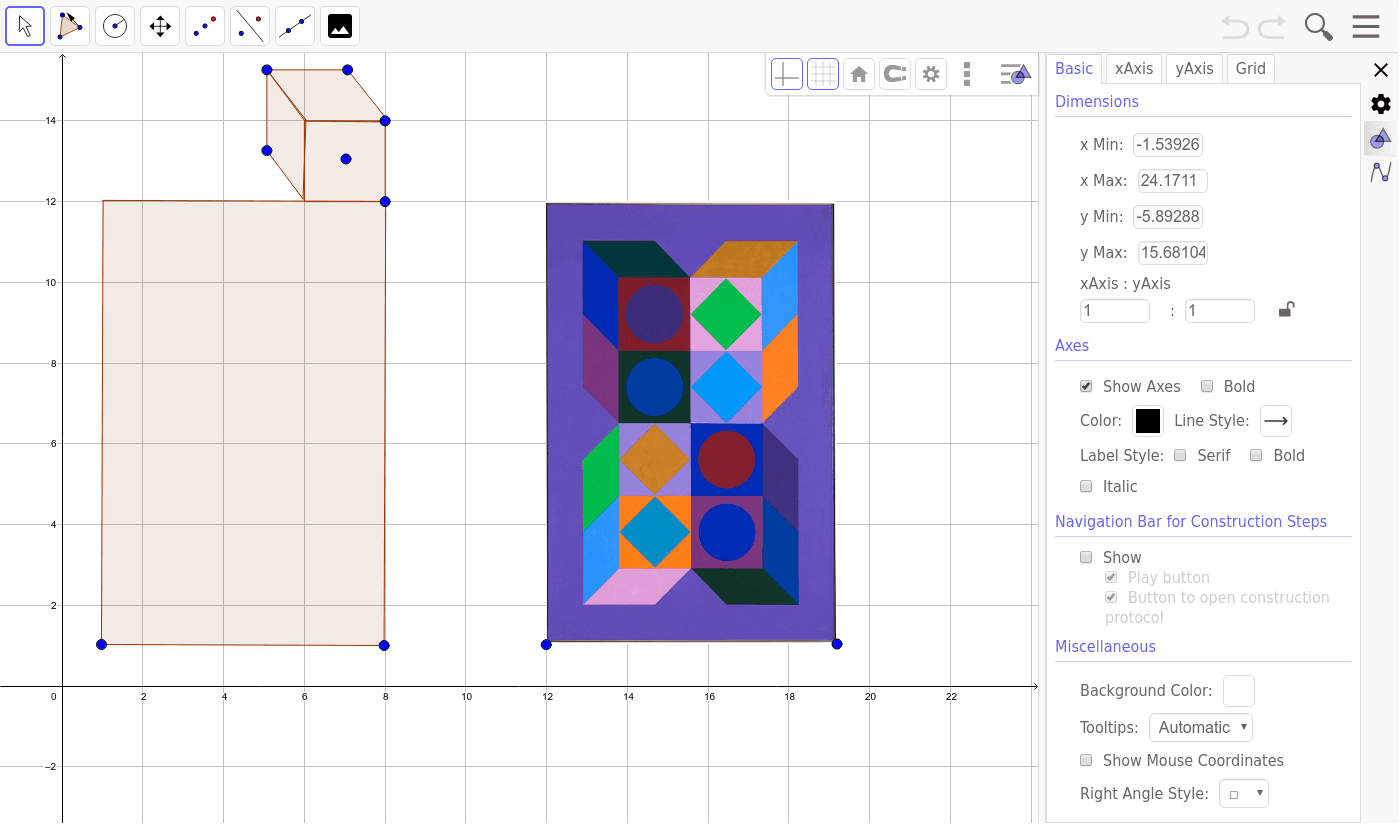Close the properties panel
Screen dimensions: 1400x825
tap(1381, 70)
